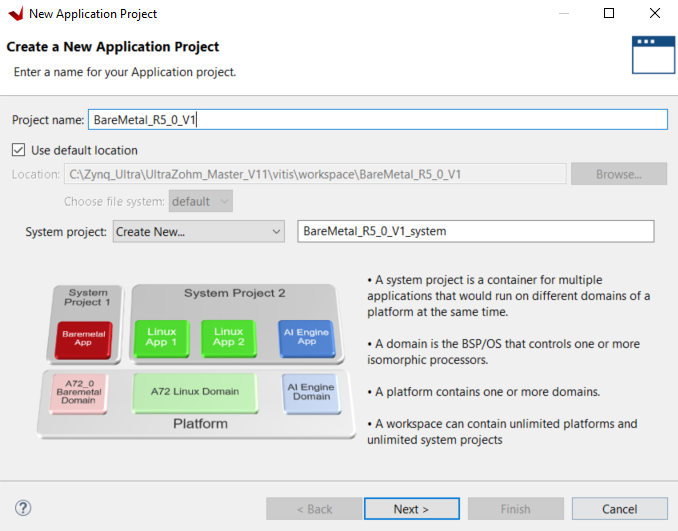
Task: Click the blue AI Engine App block
Action: point(307,337)
